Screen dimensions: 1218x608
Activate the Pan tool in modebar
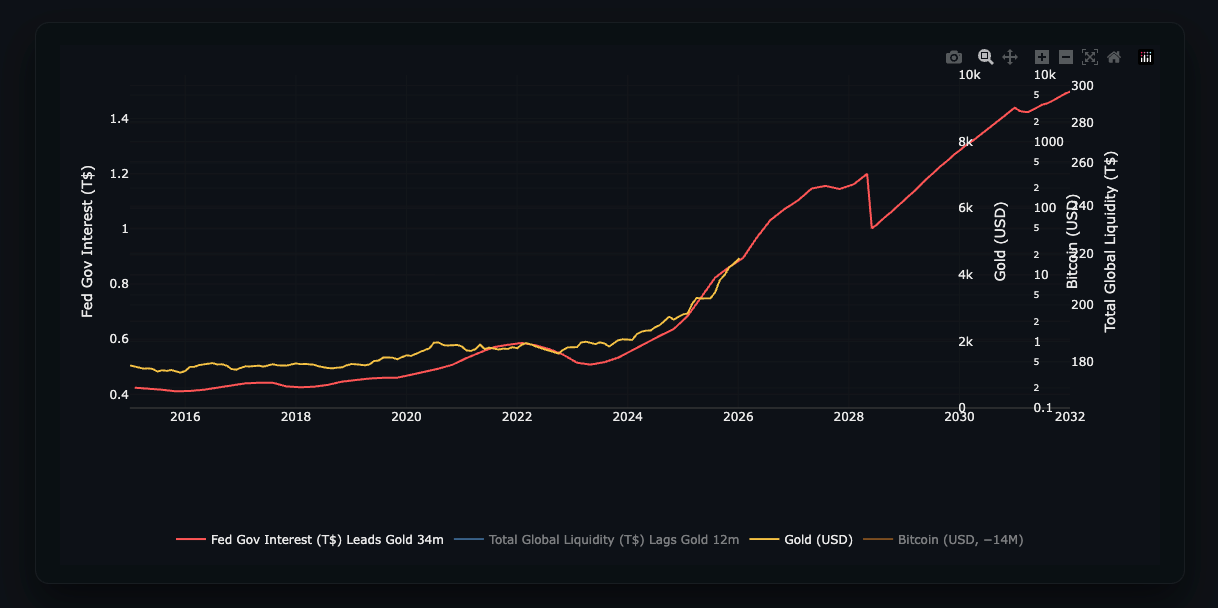click(1010, 57)
